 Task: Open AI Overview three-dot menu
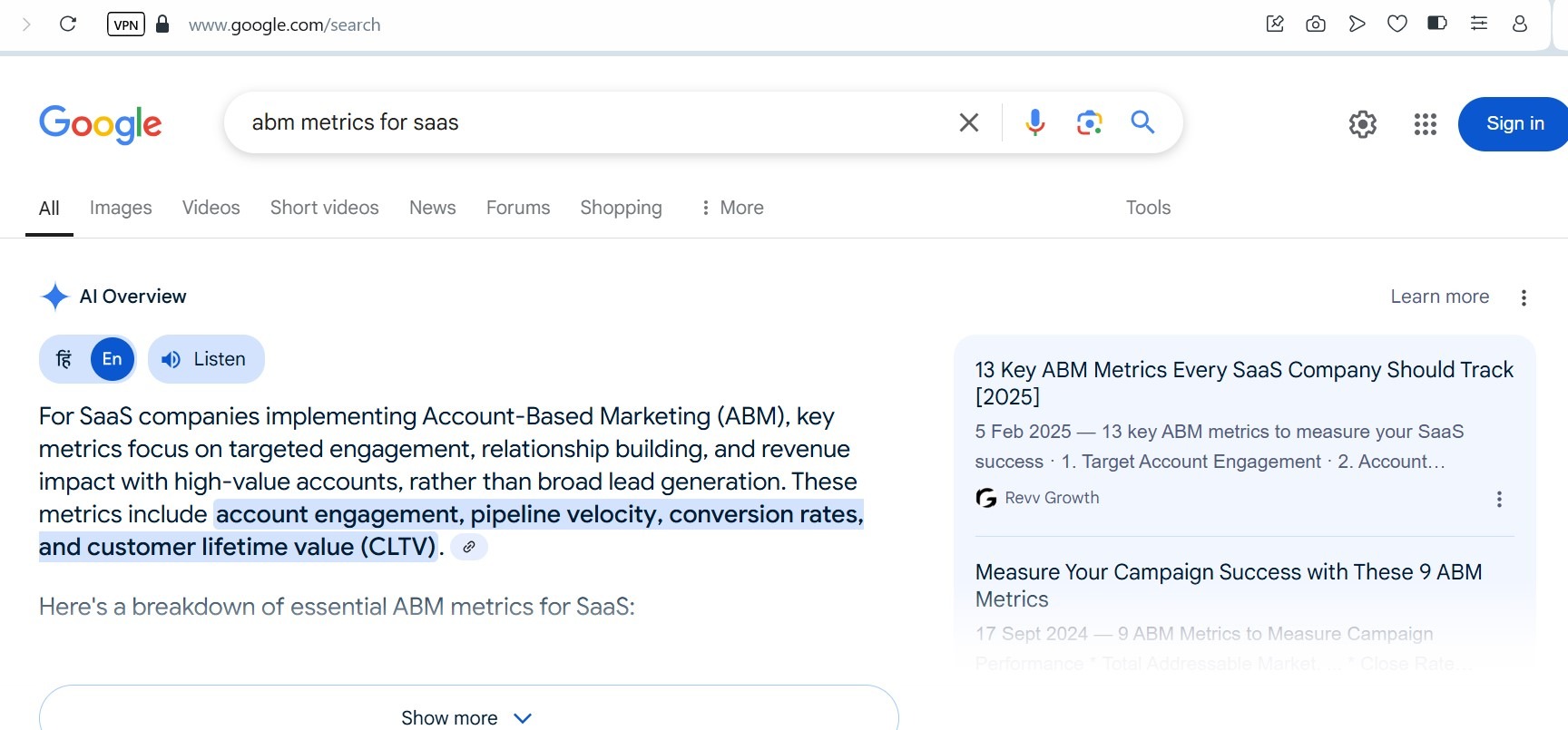tap(1524, 297)
